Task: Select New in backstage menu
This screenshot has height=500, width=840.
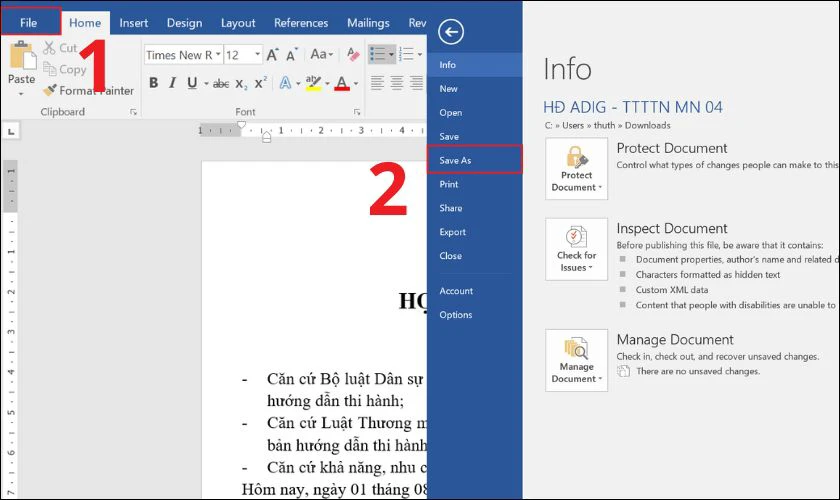Action: [475, 88]
